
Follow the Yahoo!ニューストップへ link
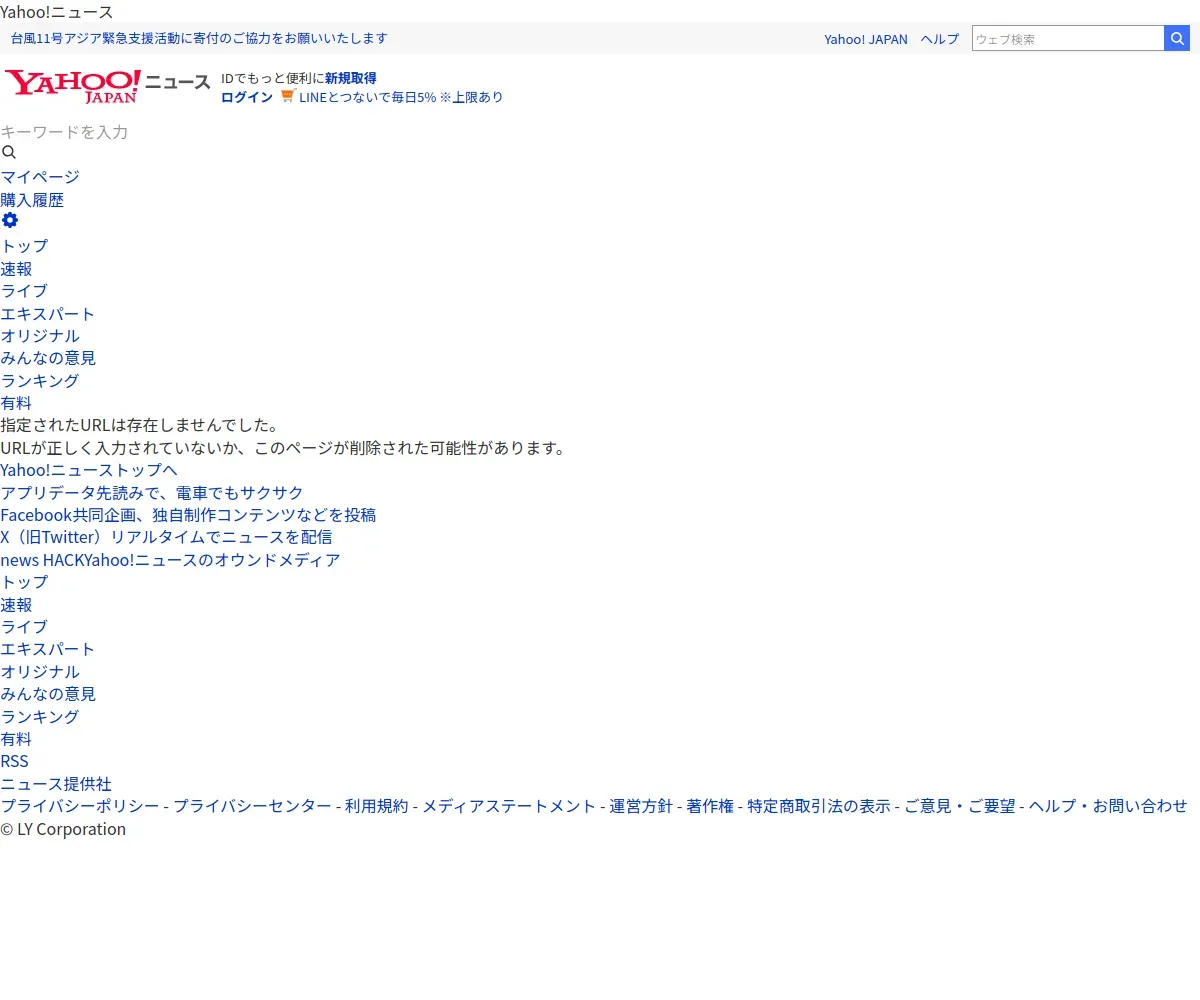[89, 470]
